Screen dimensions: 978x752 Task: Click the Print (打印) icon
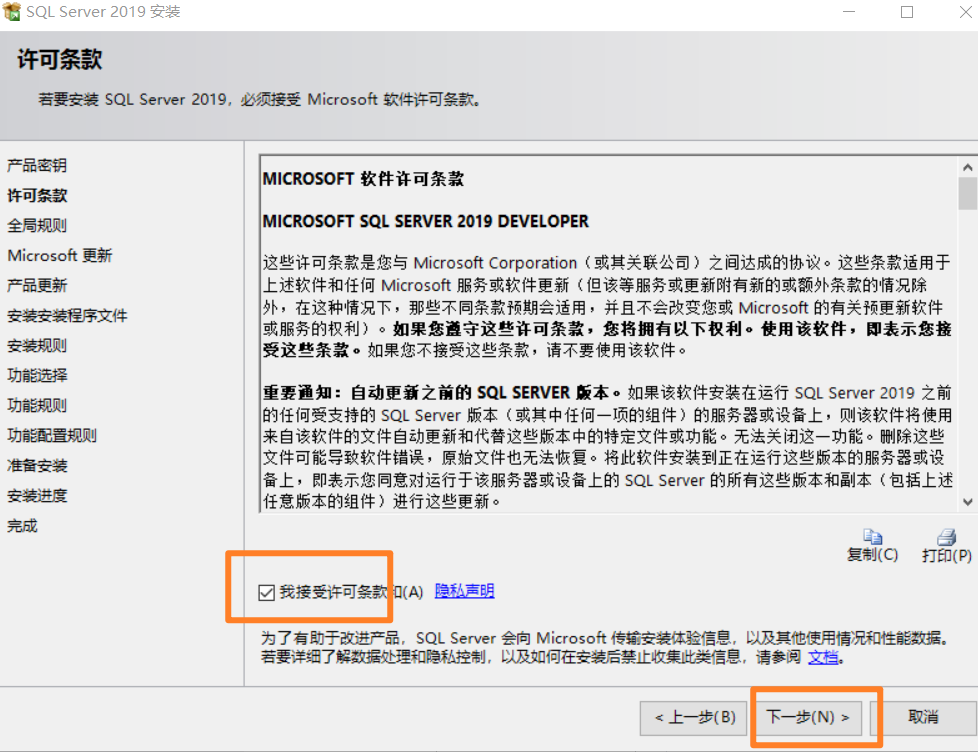click(x=946, y=536)
